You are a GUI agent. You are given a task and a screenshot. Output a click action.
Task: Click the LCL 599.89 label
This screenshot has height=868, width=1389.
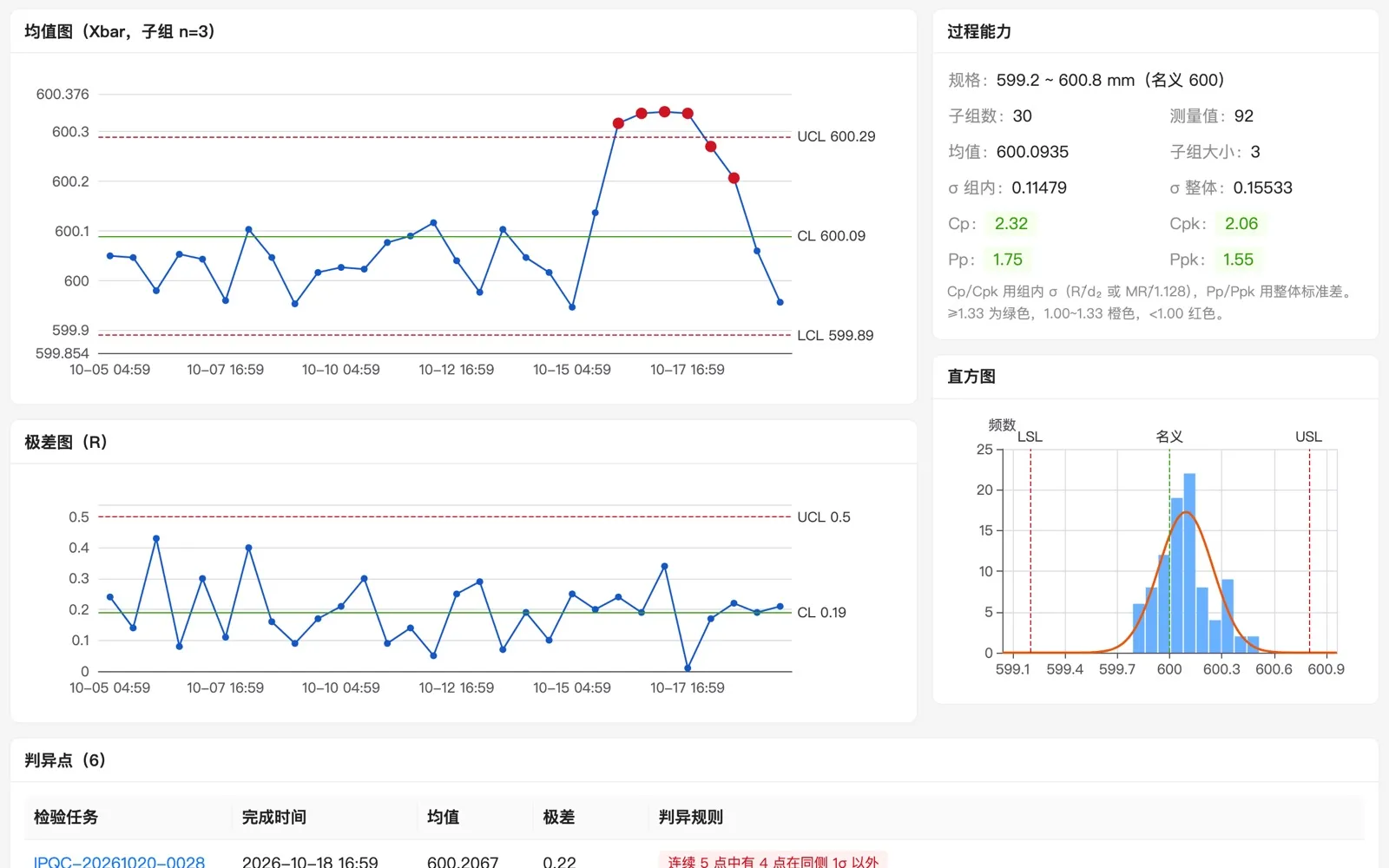point(835,336)
